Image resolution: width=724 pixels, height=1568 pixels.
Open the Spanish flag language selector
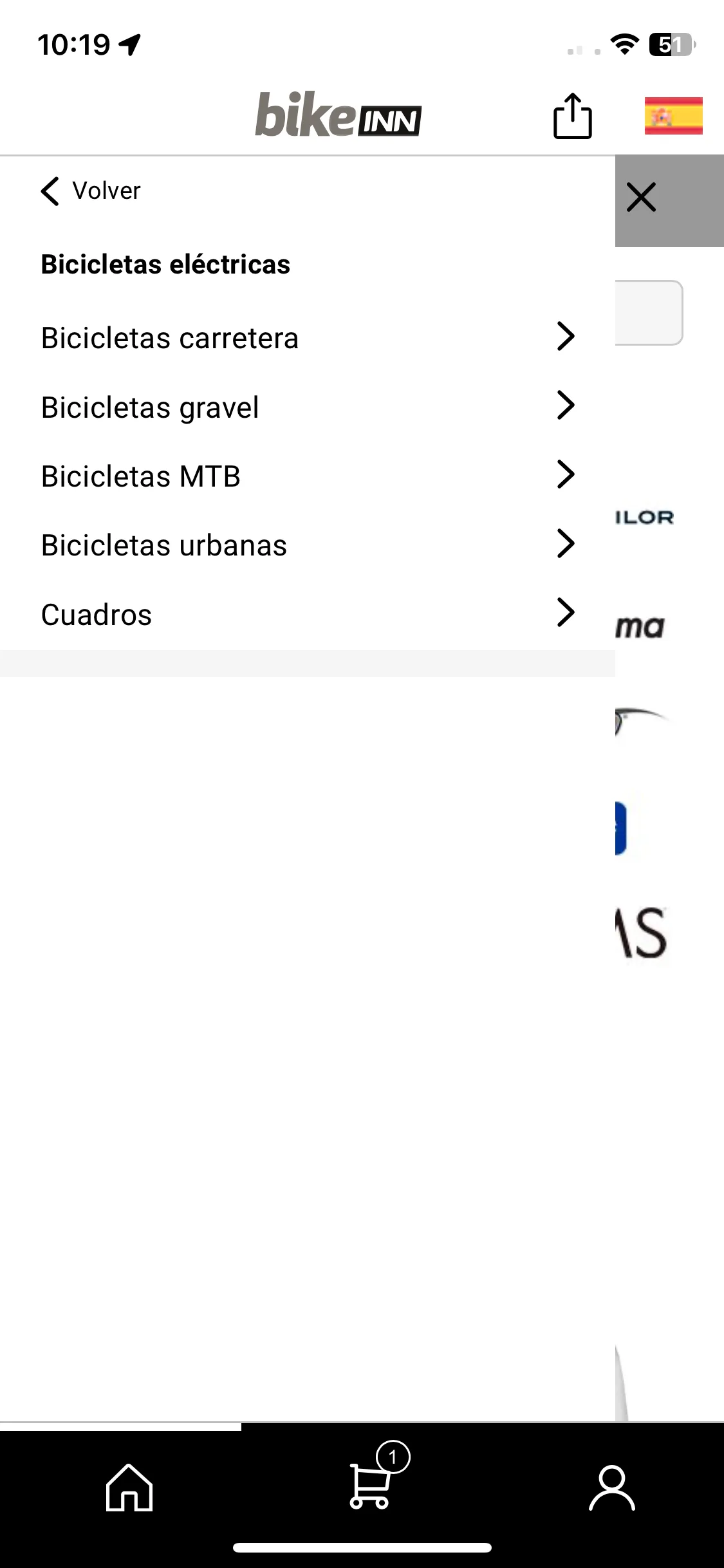click(x=673, y=116)
